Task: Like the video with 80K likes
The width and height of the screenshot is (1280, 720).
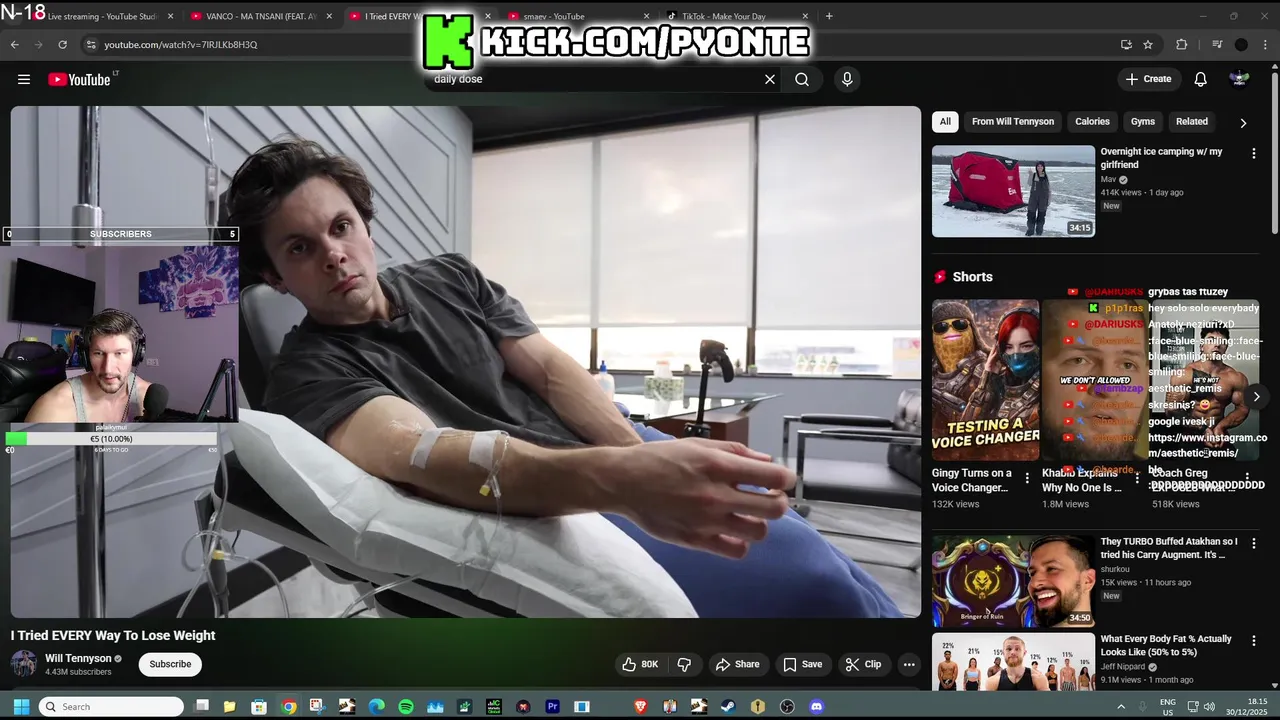Action: pyautogui.click(x=640, y=664)
